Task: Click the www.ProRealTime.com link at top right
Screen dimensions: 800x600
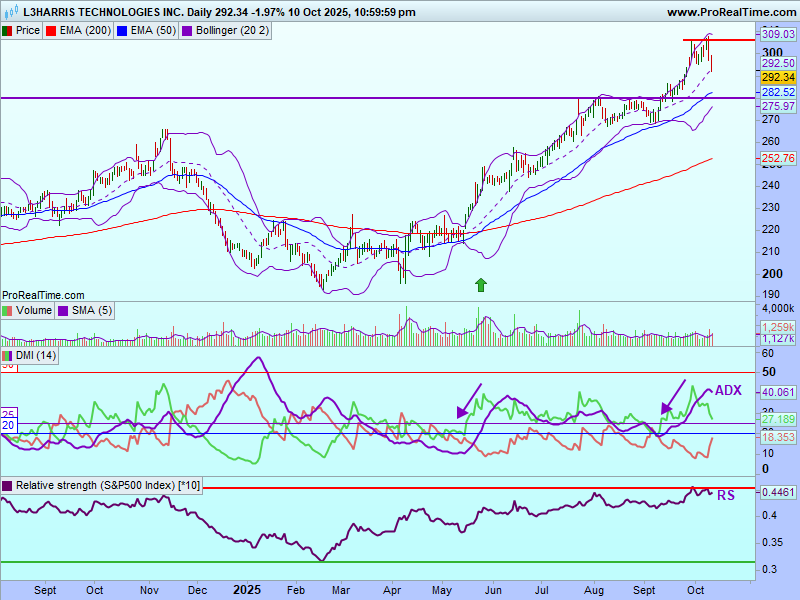Action: pyautogui.click(x=730, y=12)
